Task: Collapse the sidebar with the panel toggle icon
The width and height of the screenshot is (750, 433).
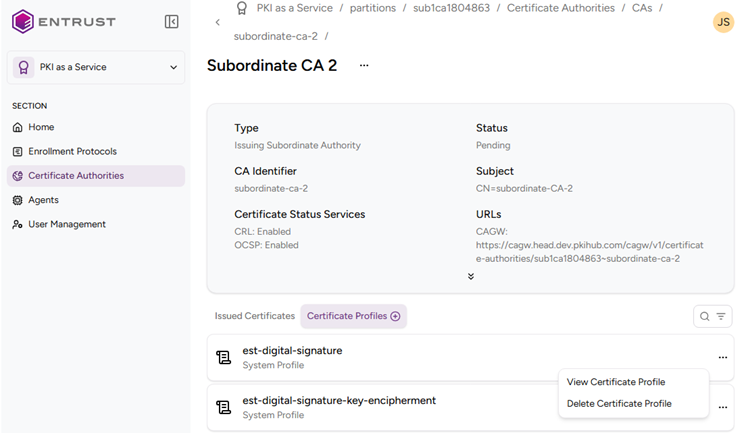Action: click(171, 21)
